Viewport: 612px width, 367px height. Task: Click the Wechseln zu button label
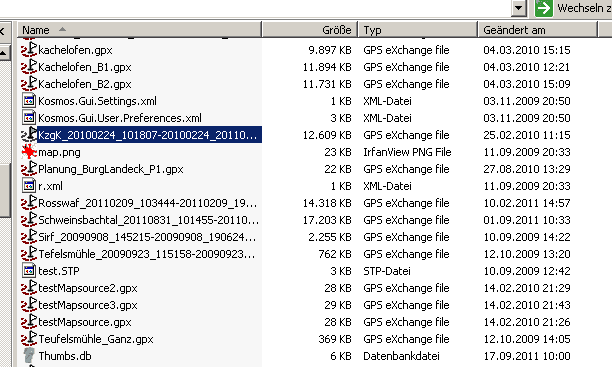point(584,8)
